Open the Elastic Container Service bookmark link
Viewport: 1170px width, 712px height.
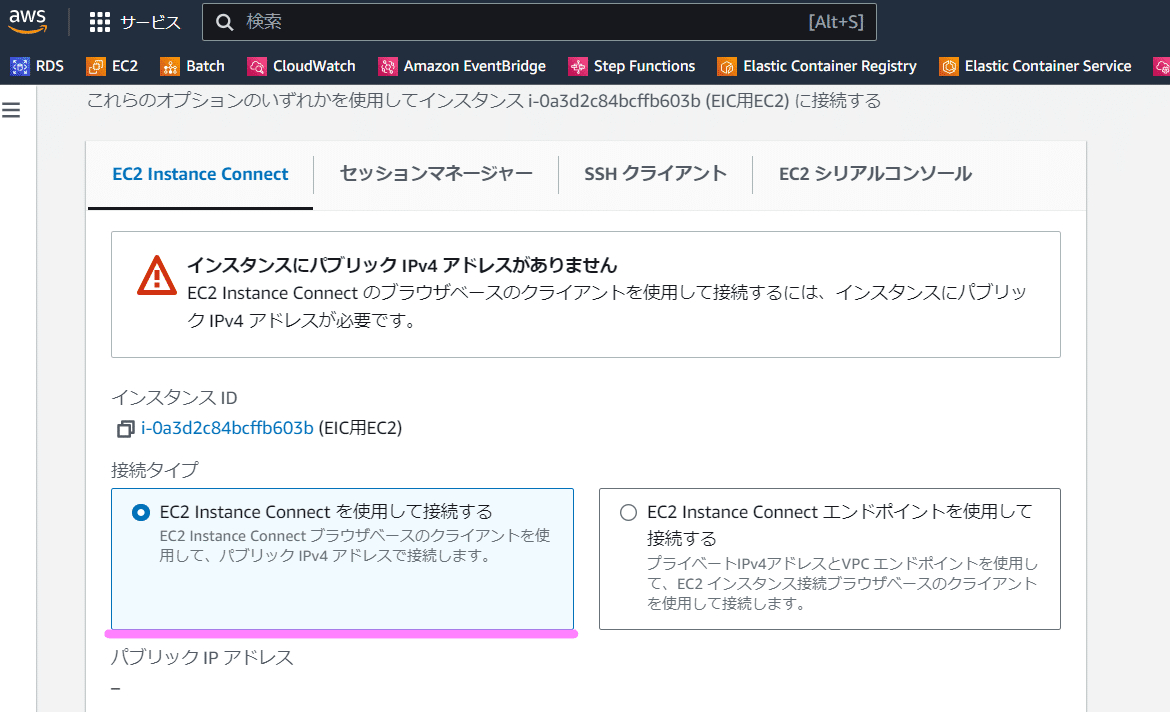pyautogui.click(x=1048, y=66)
